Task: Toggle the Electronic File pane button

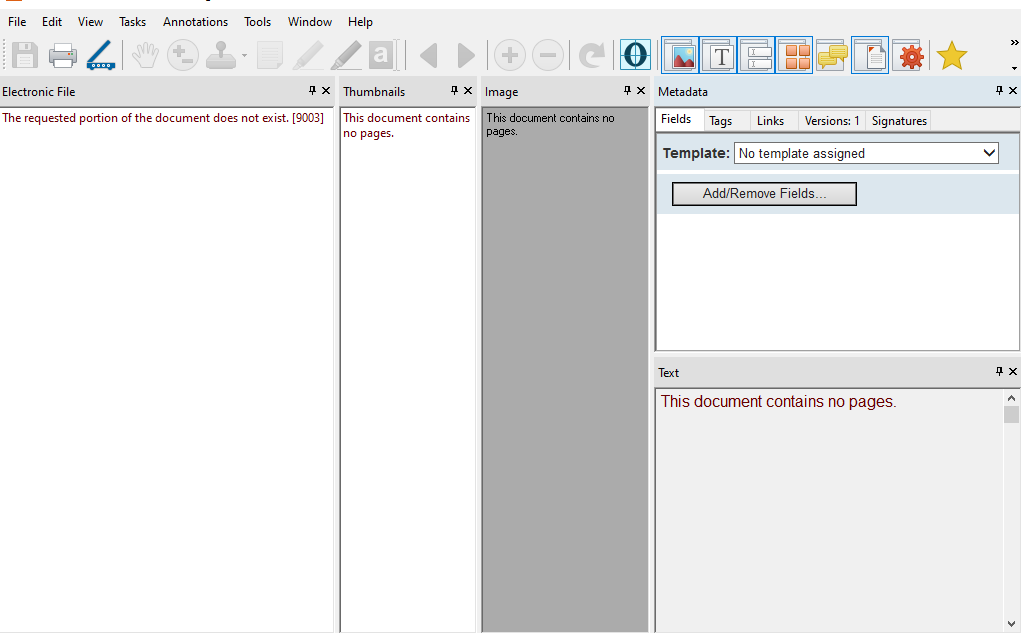Action: (x=870, y=56)
